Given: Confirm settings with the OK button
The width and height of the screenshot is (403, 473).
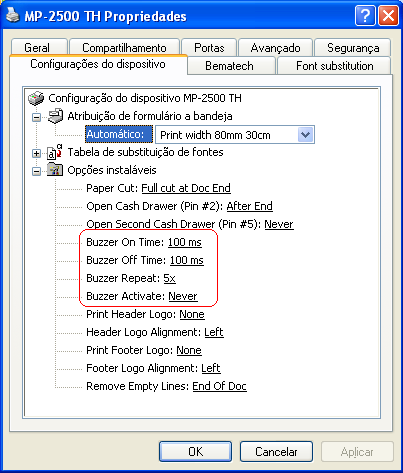Looking at the screenshot, I should pos(195,452).
